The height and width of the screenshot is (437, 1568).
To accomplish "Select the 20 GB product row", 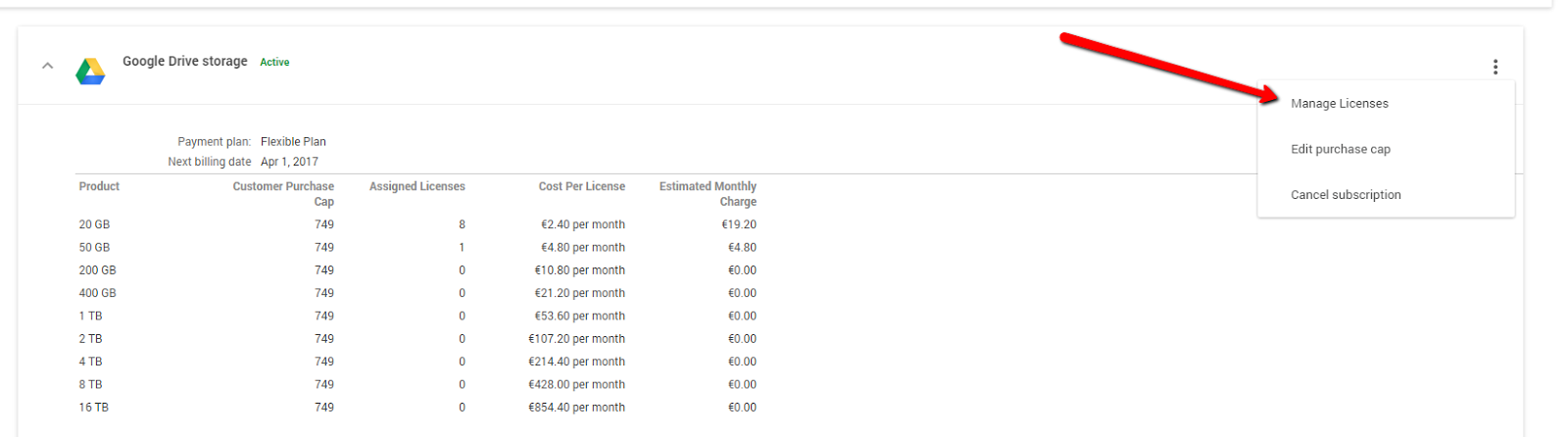I will [417, 224].
